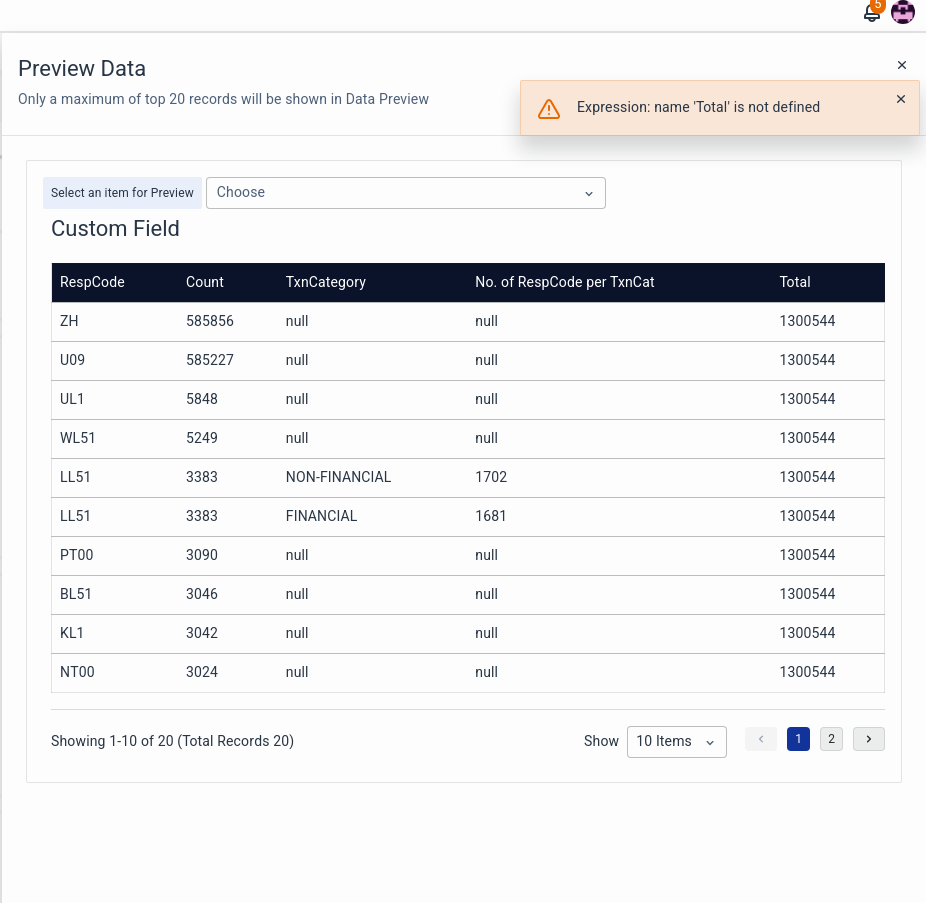Click the RespCode column header
This screenshot has width=926, height=903.
point(92,282)
